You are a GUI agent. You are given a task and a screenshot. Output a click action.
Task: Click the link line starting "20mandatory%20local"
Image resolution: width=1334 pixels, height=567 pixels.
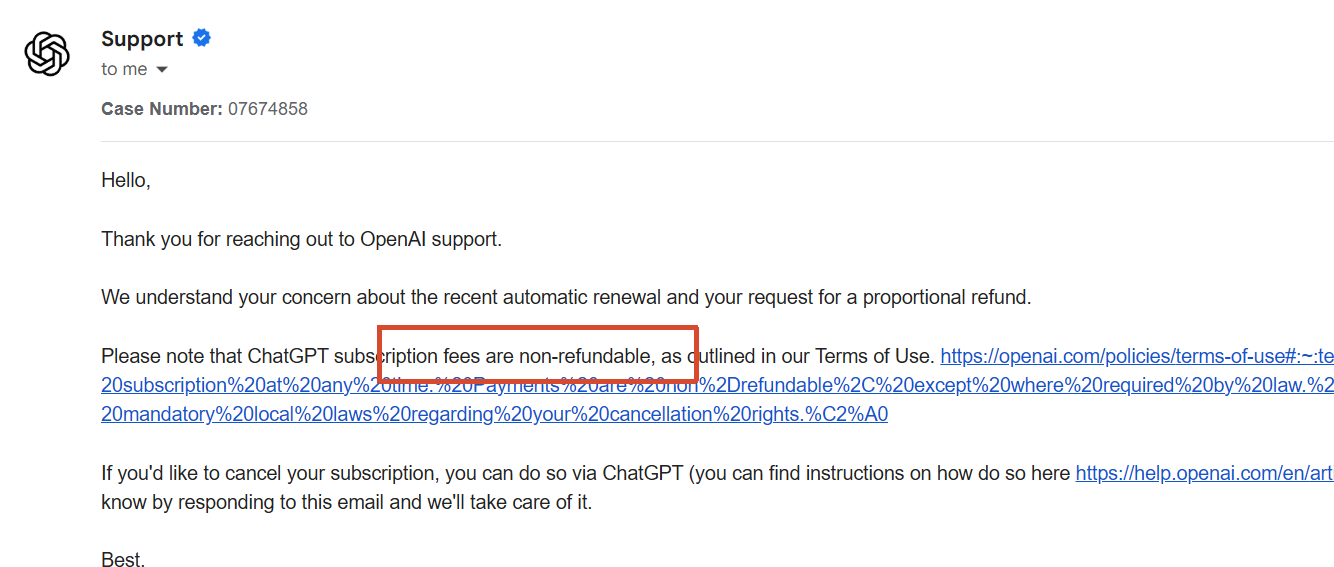tap(494, 414)
